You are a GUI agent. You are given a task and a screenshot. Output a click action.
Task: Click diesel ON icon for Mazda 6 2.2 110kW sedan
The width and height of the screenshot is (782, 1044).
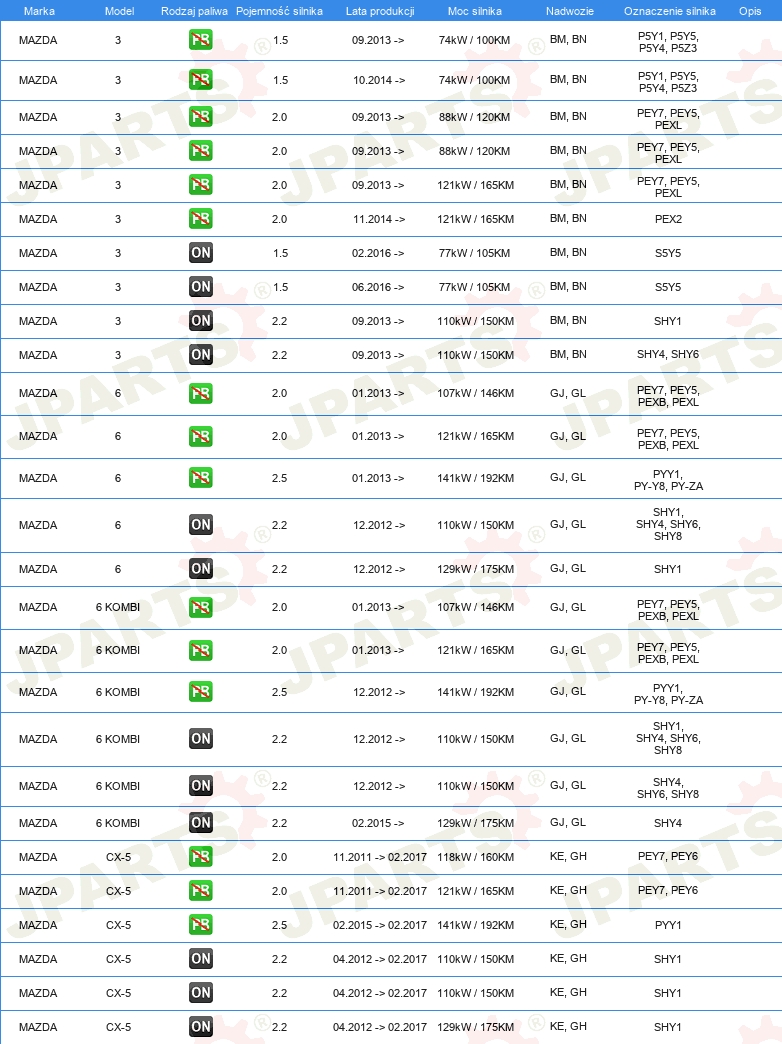tap(200, 525)
